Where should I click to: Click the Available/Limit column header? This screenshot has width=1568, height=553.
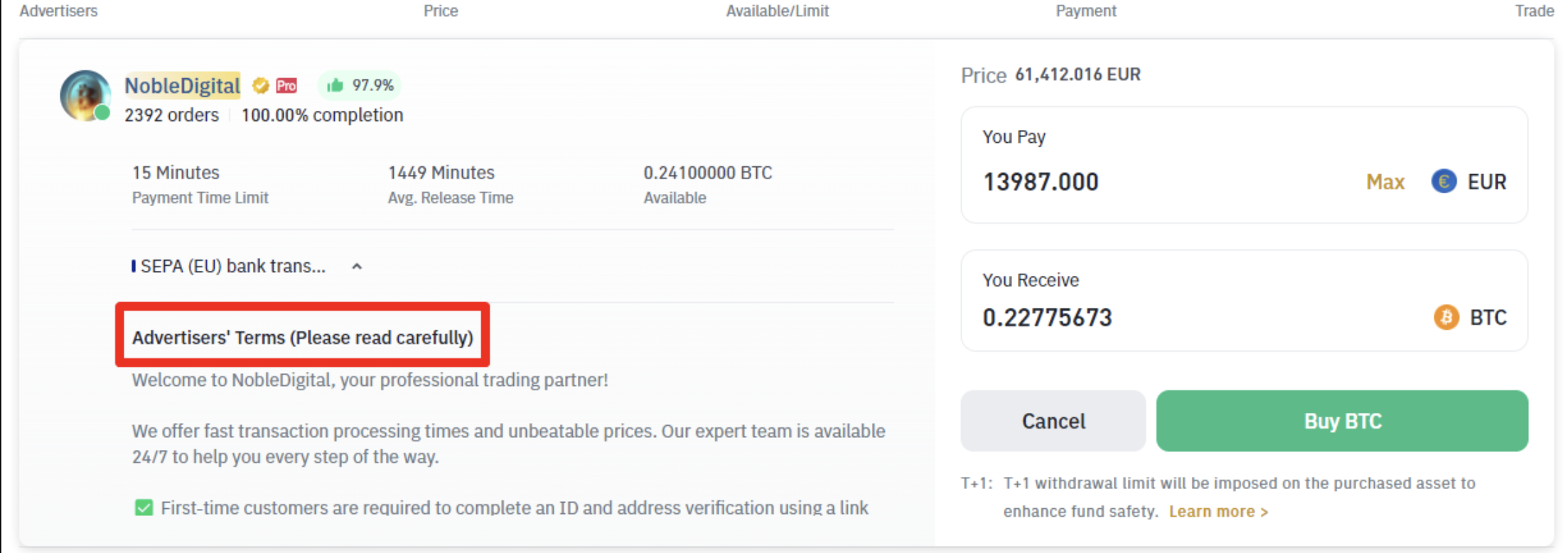point(777,11)
